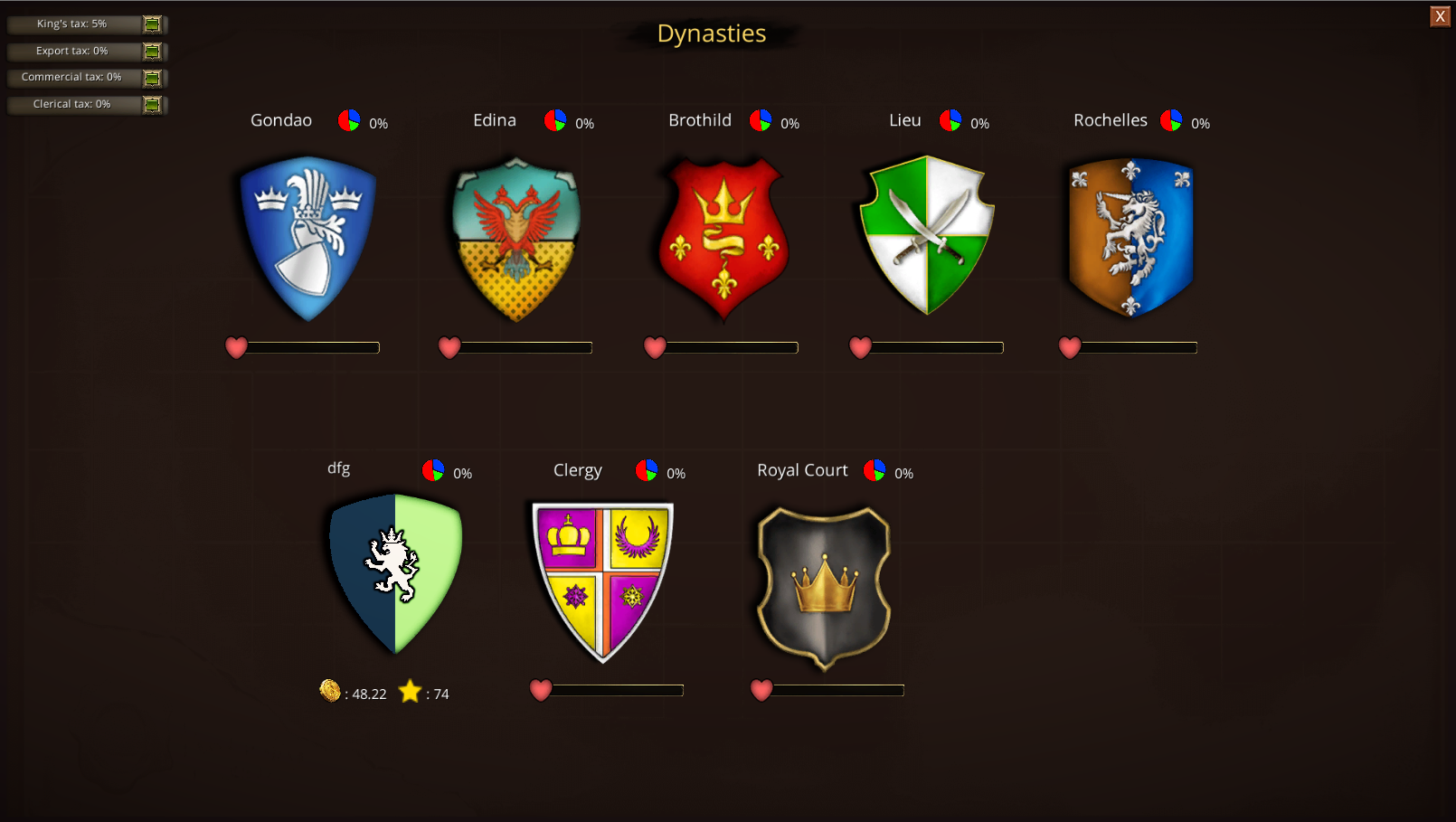Click the Gondao blue knight helmet shield

(x=308, y=239)
